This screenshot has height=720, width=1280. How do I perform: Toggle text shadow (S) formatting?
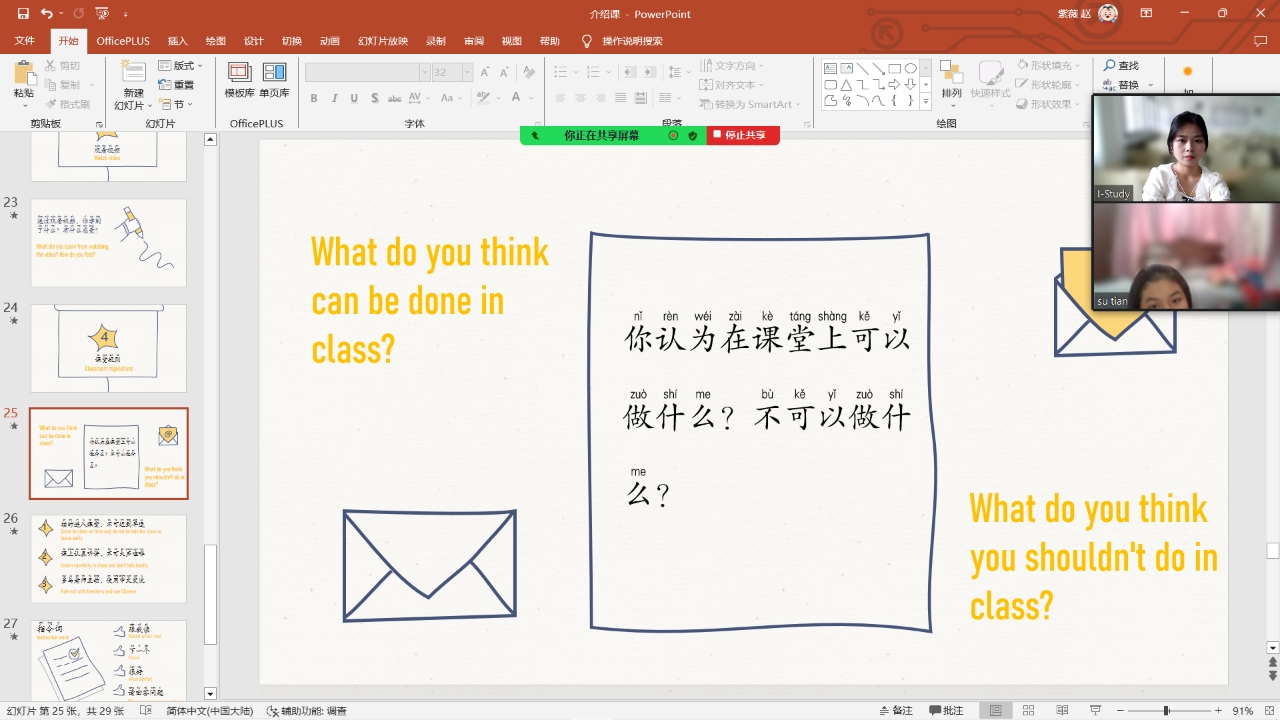(x=375, y=98)
